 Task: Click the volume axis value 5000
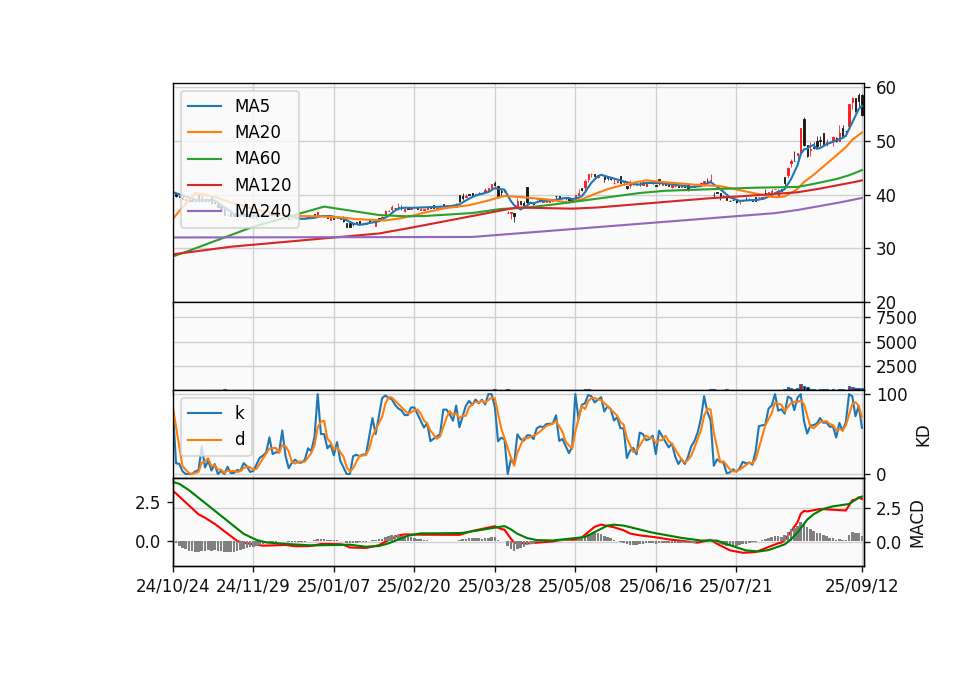[x=896, y=343]
